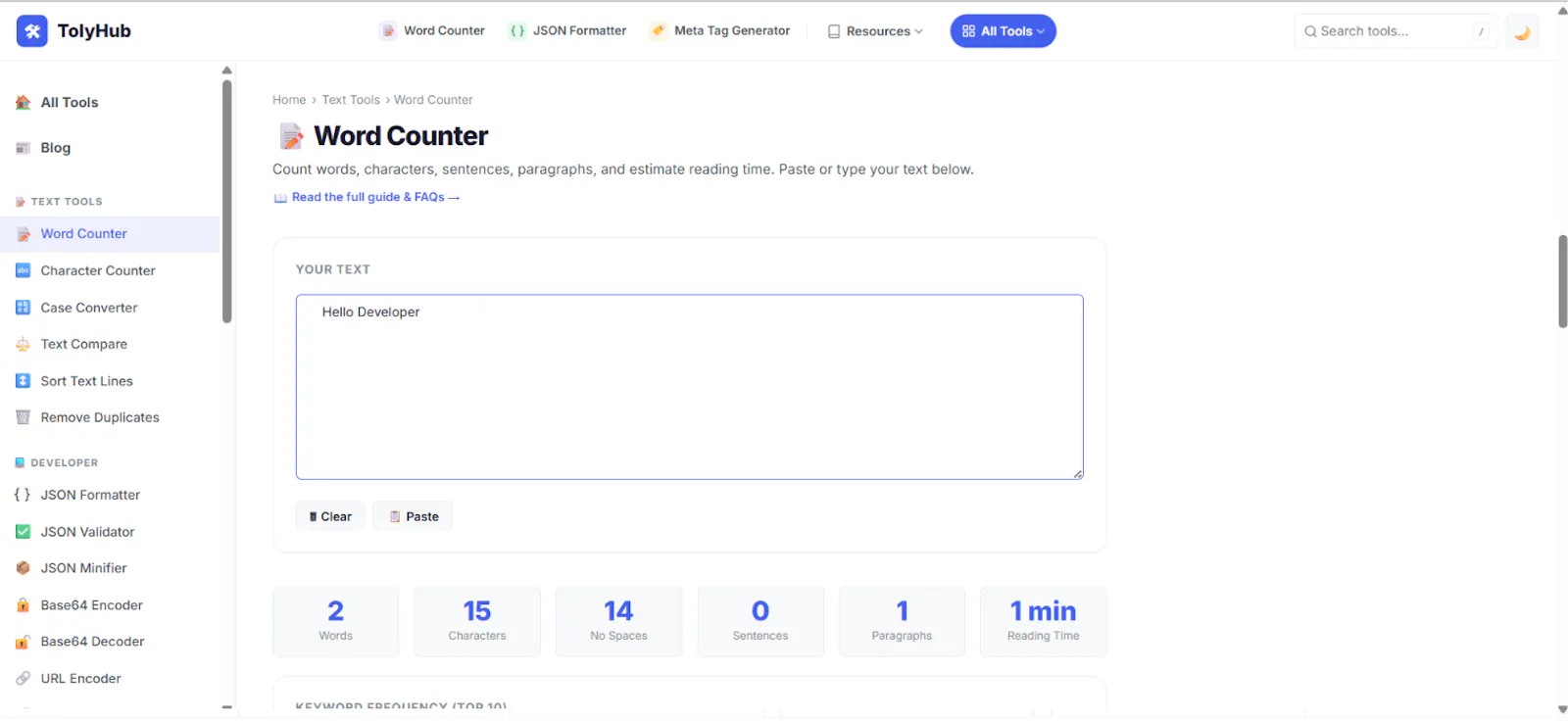Click the textarea resize handle corner
Image resolution: width=1568 pixels, height=721 pixels.
(x=1077, y=474)
